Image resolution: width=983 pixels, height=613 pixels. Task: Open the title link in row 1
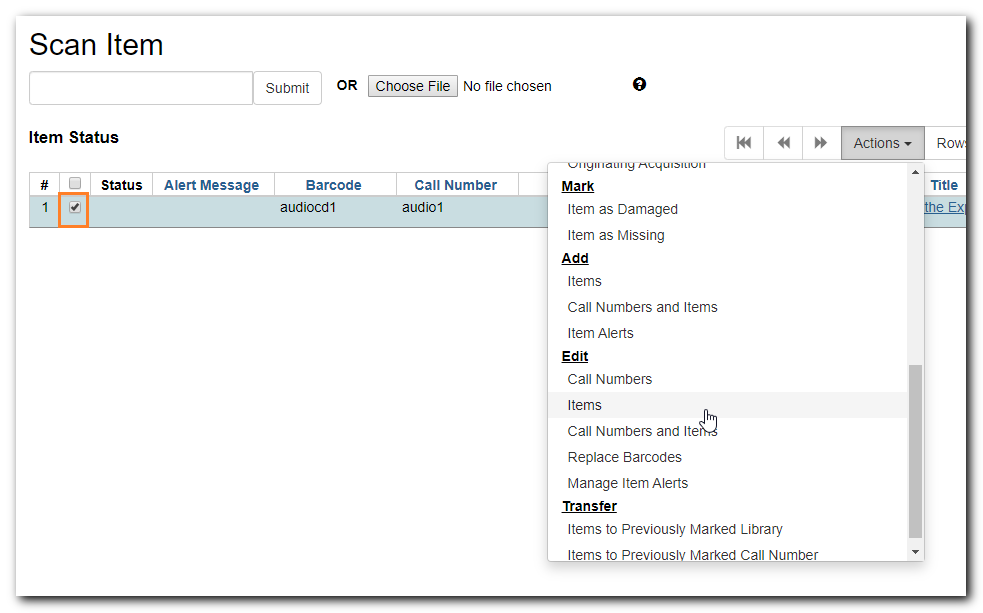pos(945,207)
